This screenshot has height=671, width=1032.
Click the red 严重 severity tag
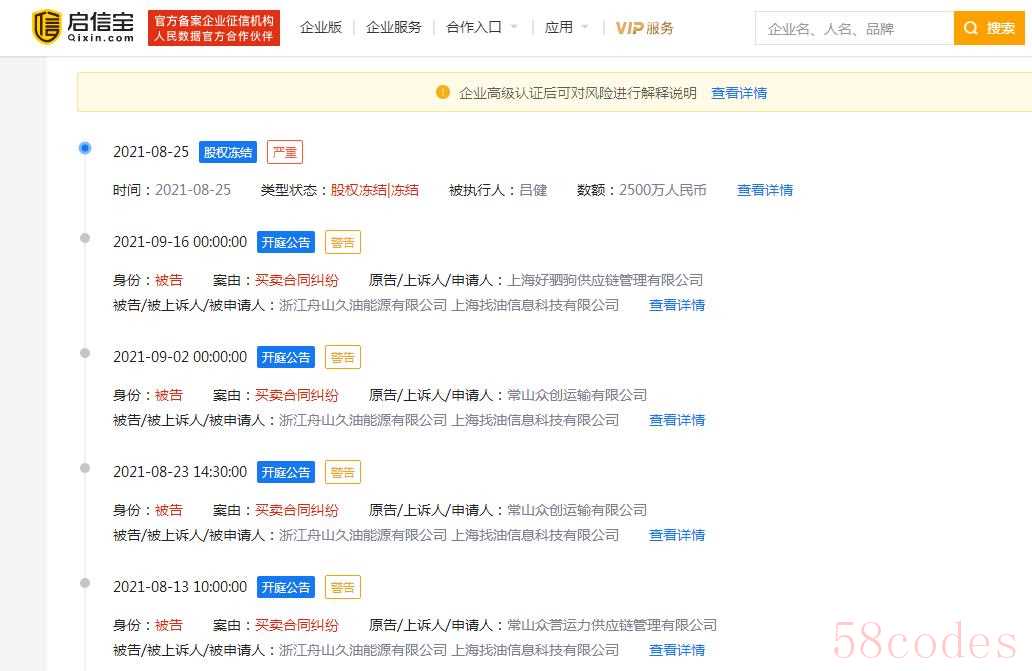coord(284,152)
